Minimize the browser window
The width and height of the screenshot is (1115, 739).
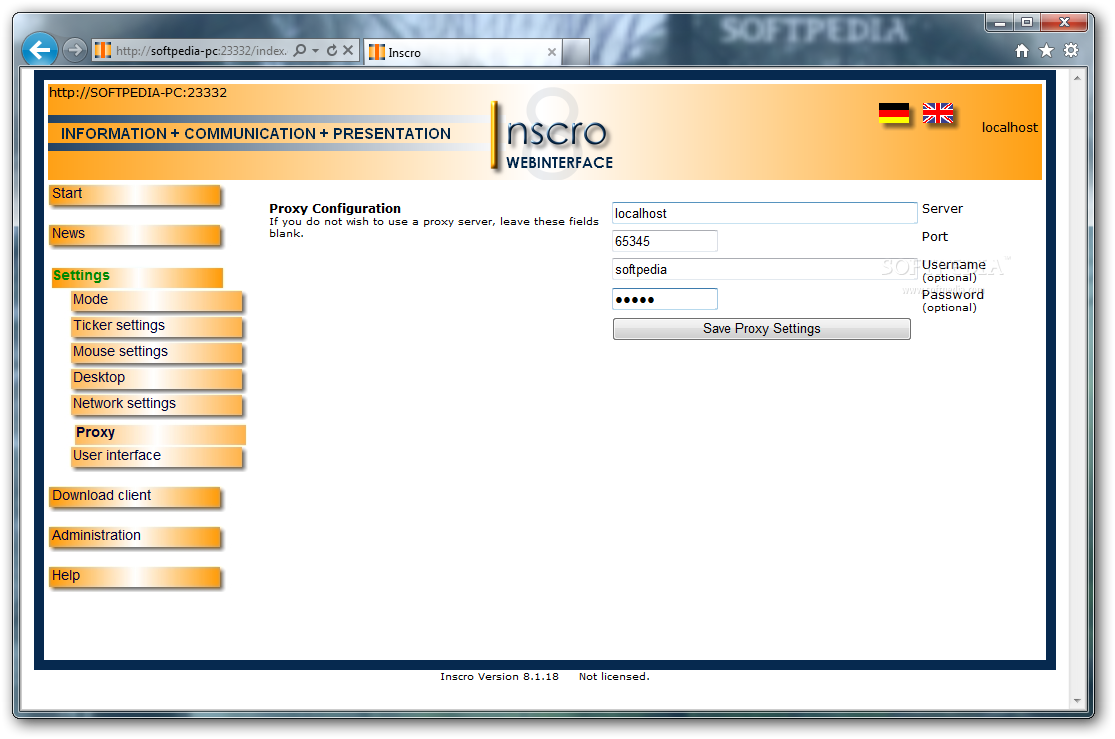pyautogui.click(x=999, y=23)
